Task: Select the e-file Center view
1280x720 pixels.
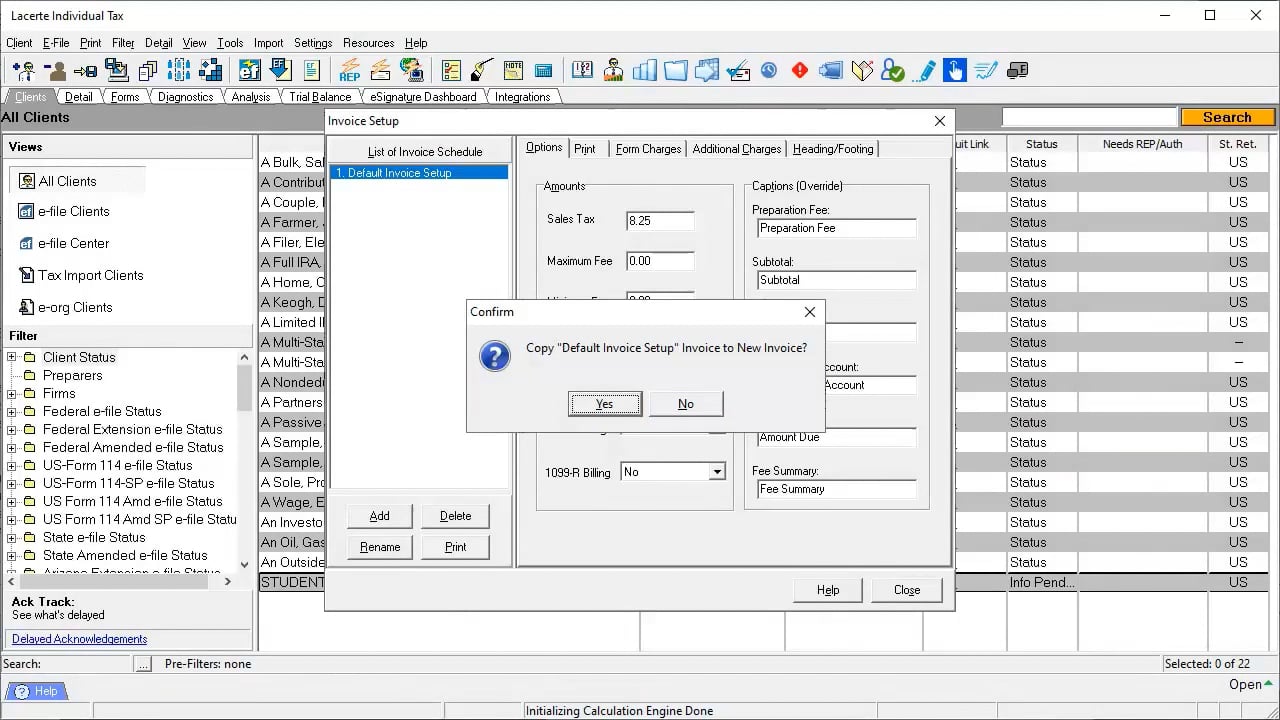Action: point(64,243)
